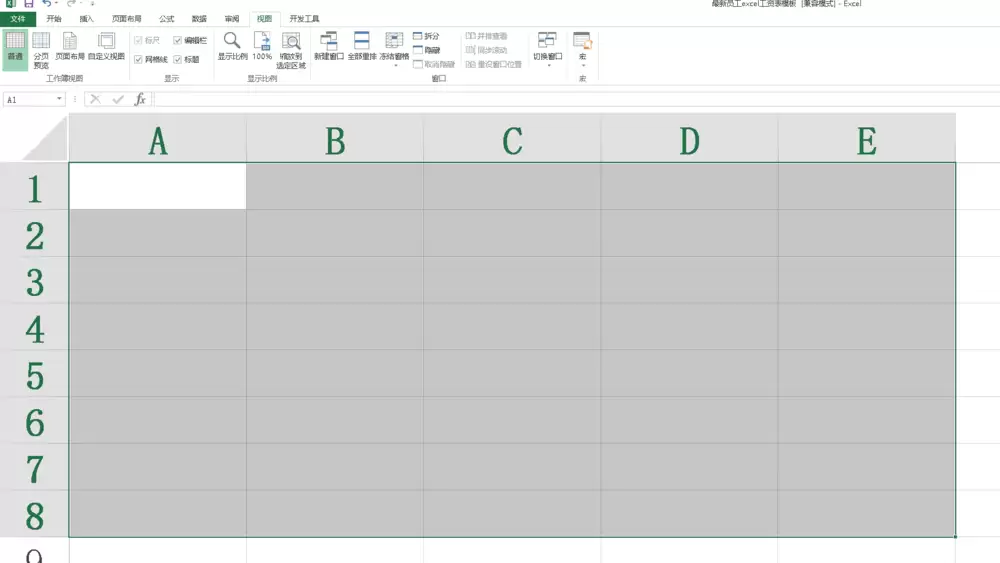Select row 2 header
This screenshot has height=563, width=1000.
click(x=34, y=233)
